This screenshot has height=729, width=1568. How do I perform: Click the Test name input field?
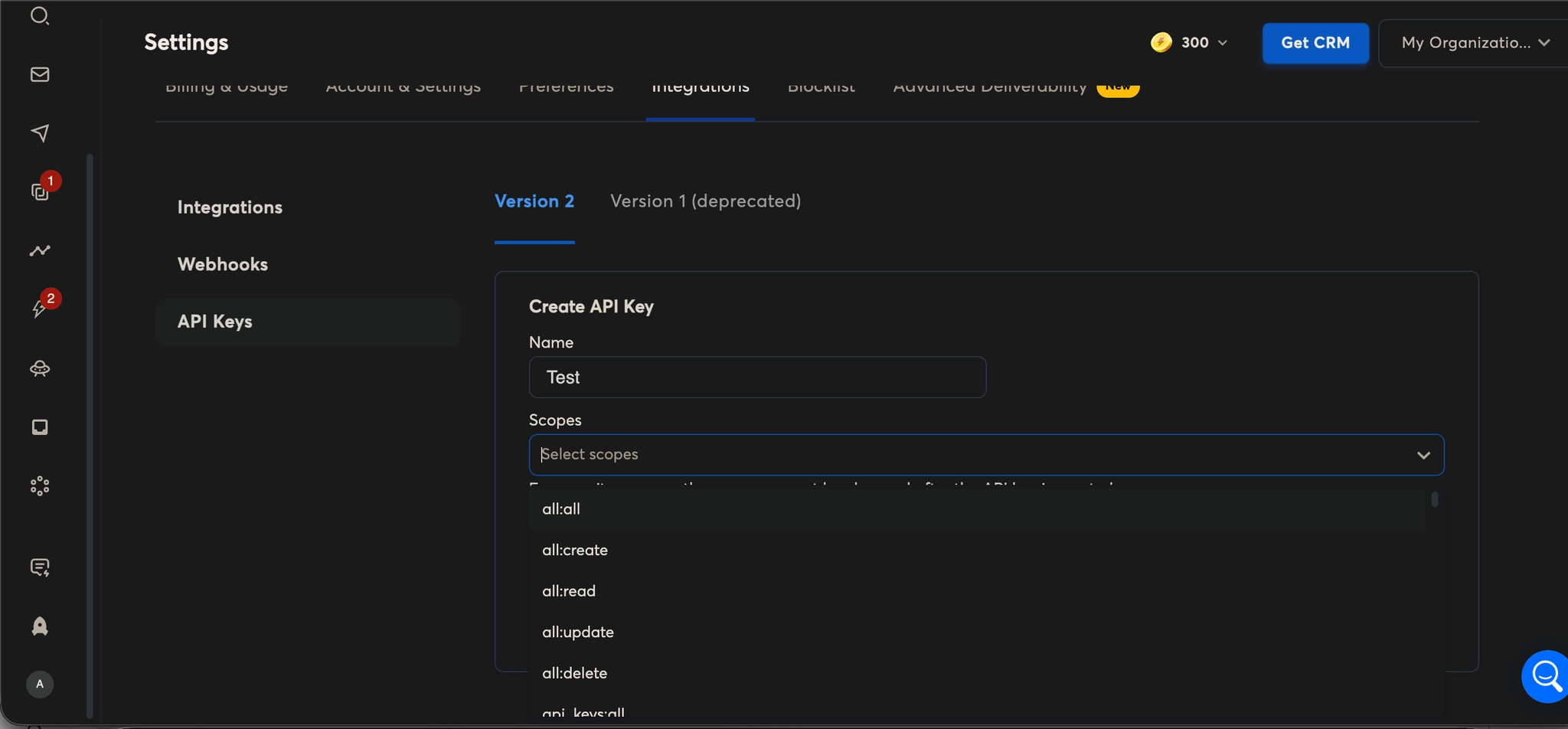point(756,377)
